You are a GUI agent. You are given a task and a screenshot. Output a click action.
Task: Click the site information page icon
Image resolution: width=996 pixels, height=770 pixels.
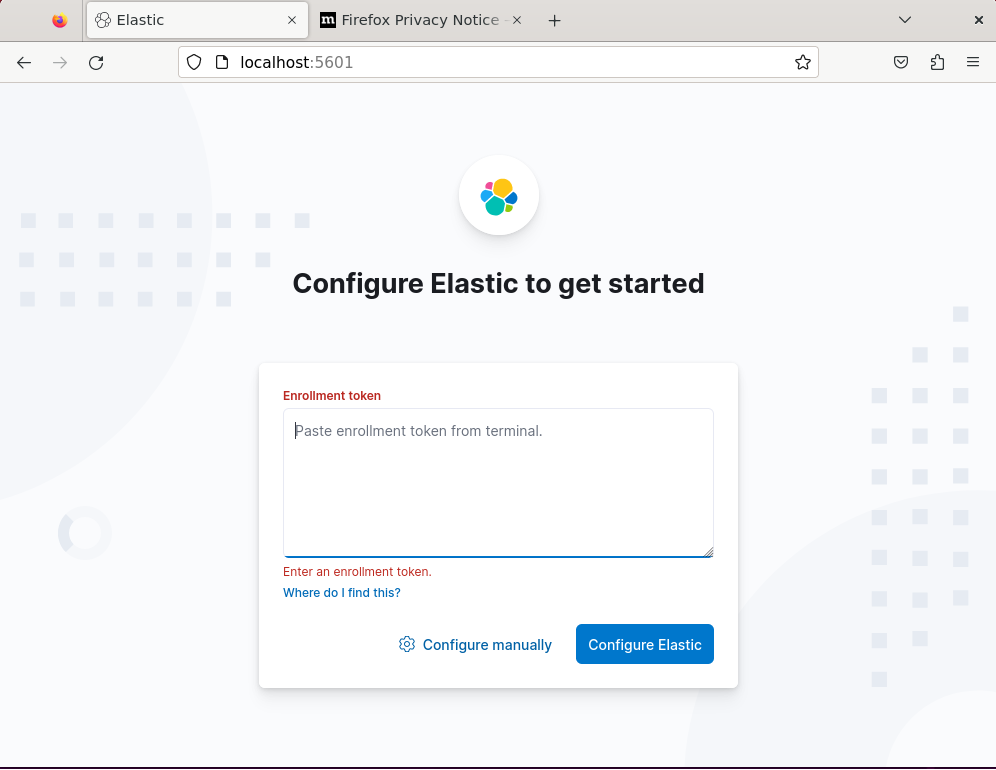pos(222,62)
